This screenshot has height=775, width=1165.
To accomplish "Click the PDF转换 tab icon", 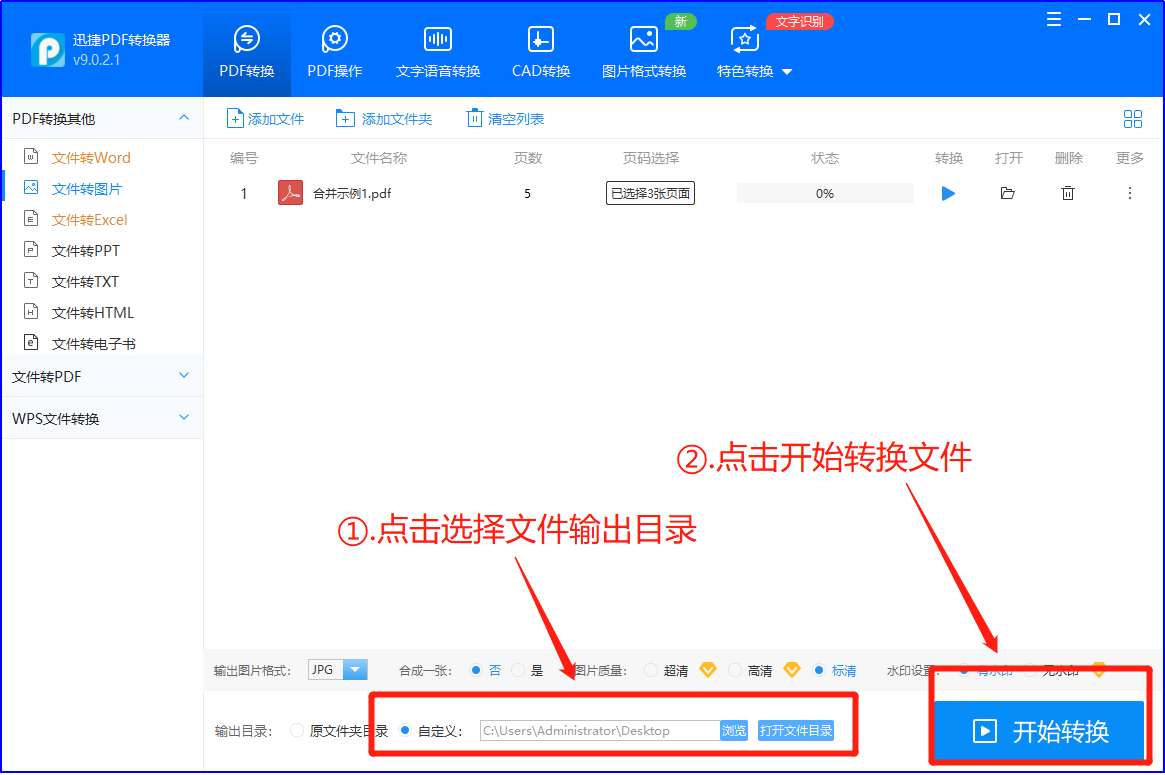I will click(247, 39).
